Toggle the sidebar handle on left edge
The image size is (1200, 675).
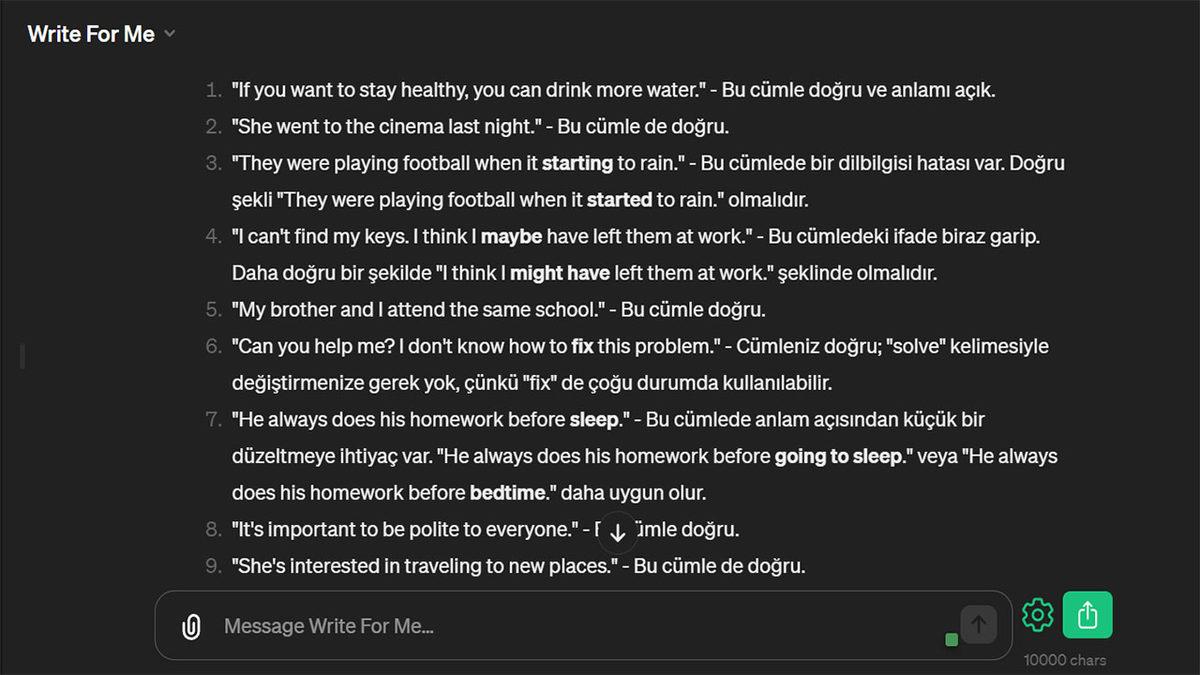22,355
